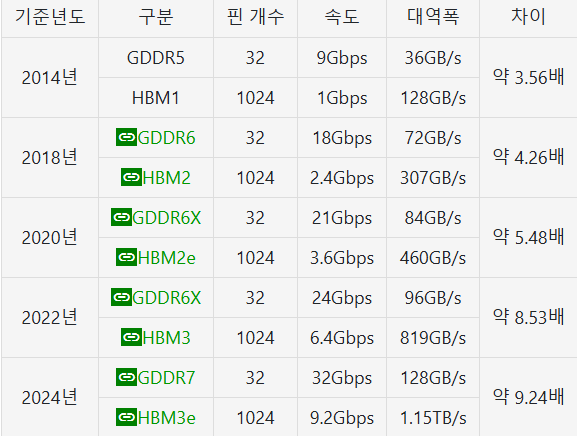The height and width of the screenshot is (436, 577).
Task: Select the 9Gbps speed cell
Action: tap(342, 58)
